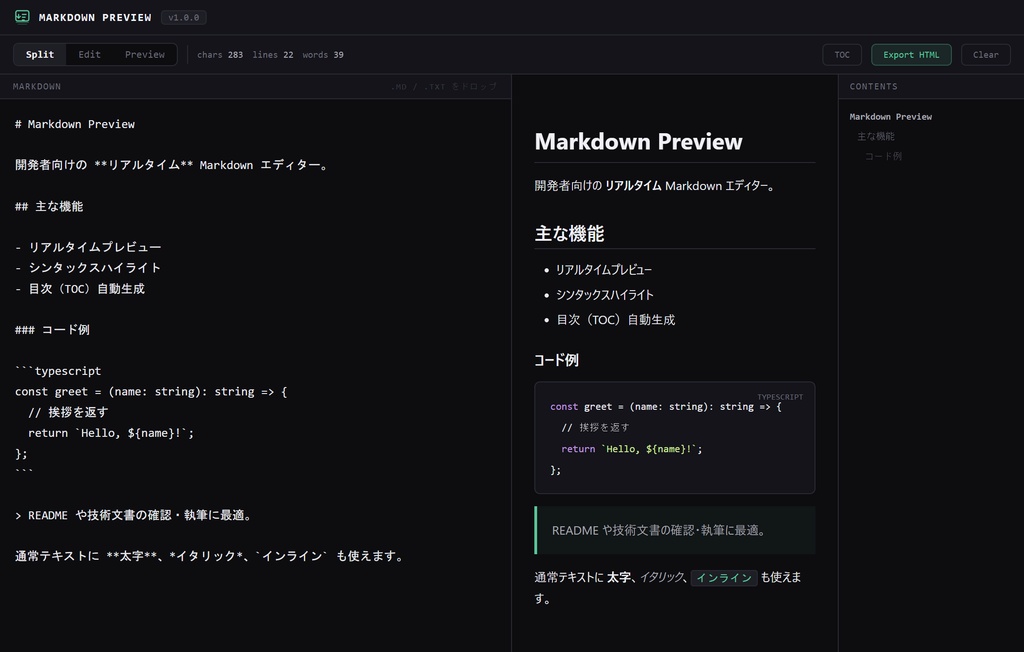The height and width of the screenshot is (652, 1024).
Task: Click the '# Markdown Preview' editor line
Action: (x=75, y=124)
